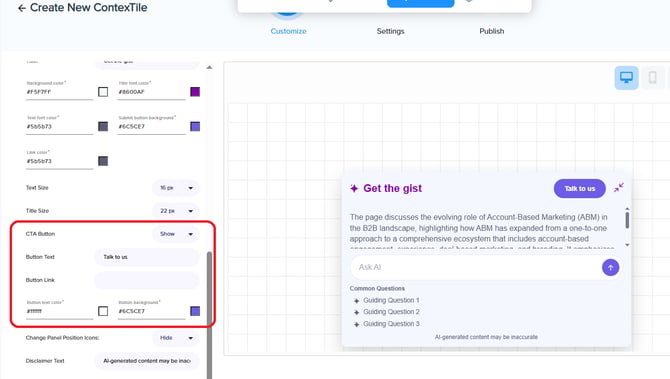Click the link color hex field
The image size is (670, 379).
pos(59,161)
